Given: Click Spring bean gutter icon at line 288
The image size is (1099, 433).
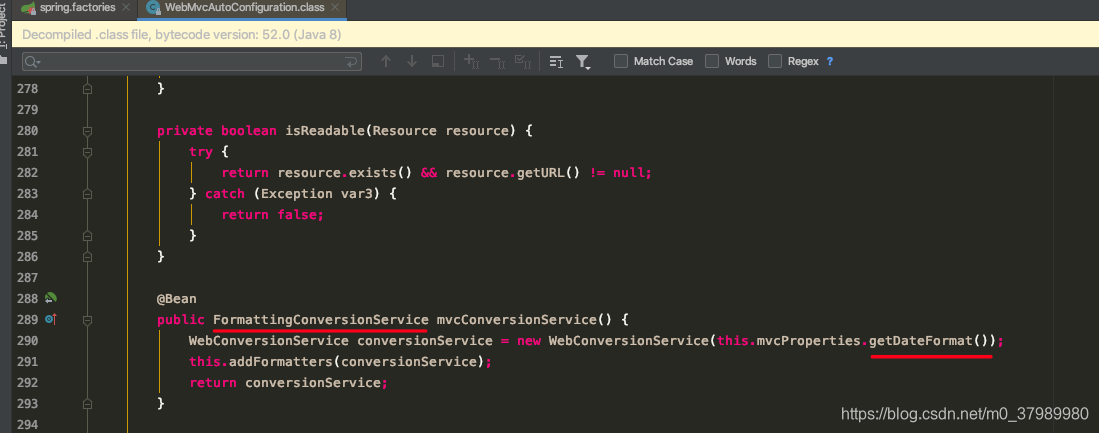Looking at the screenshot, I should click(50, 298).
